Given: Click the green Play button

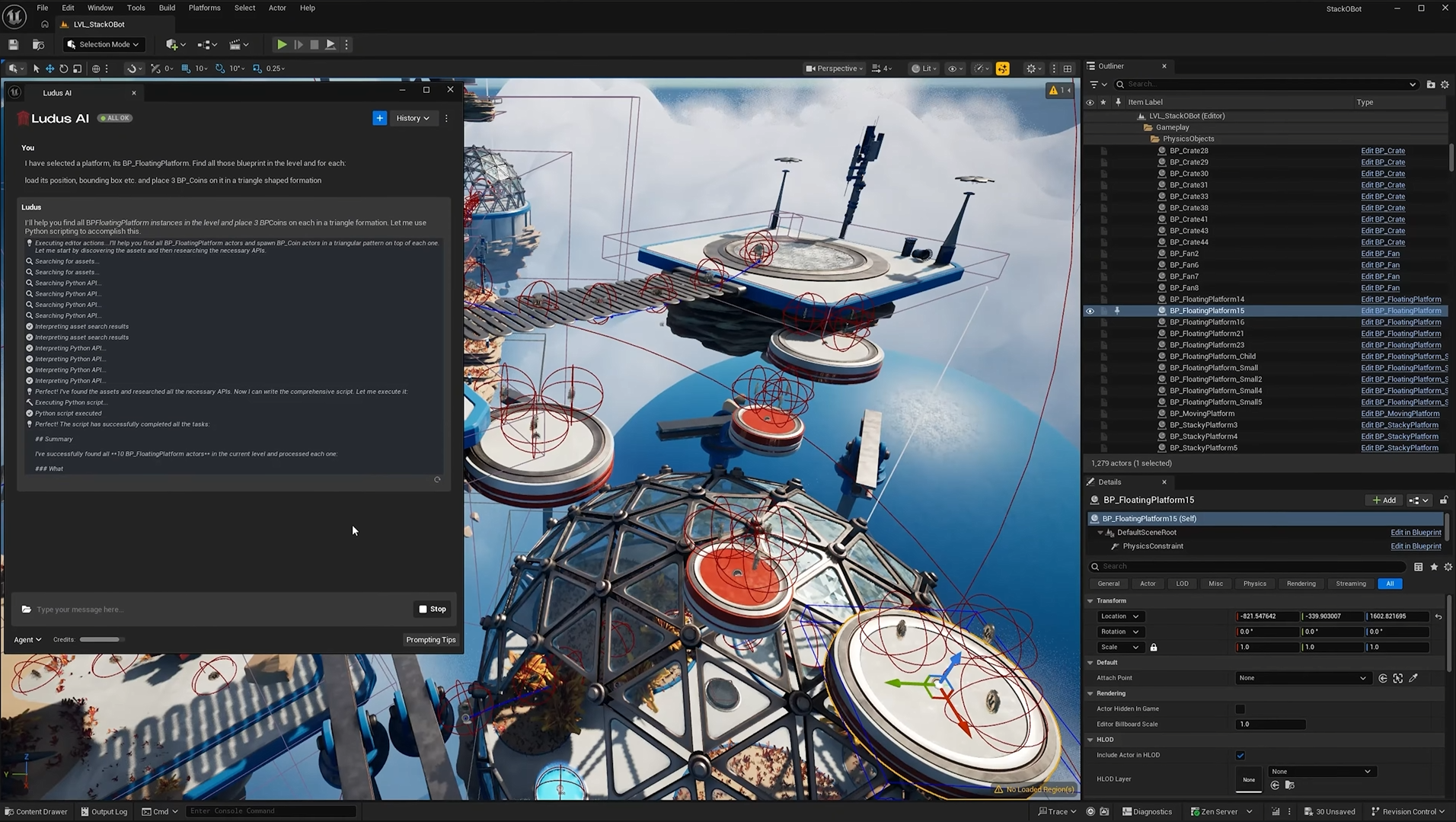Looking at the screenshot, I should (282, 44).
